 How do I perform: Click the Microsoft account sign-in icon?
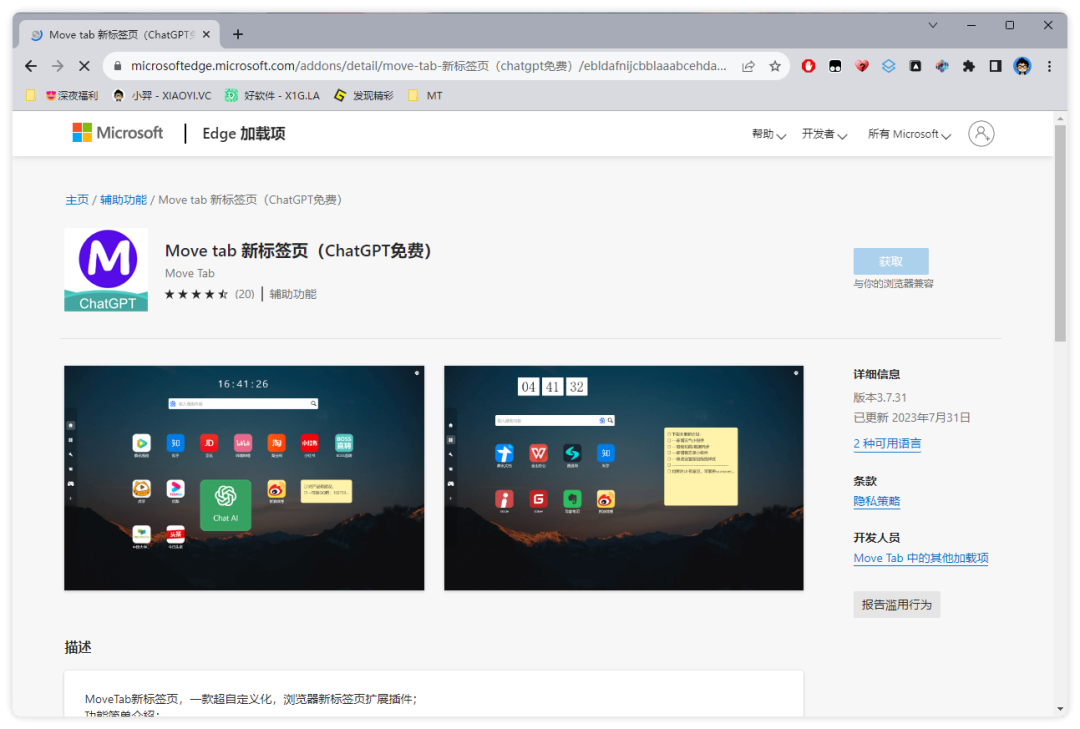(981, 134)
